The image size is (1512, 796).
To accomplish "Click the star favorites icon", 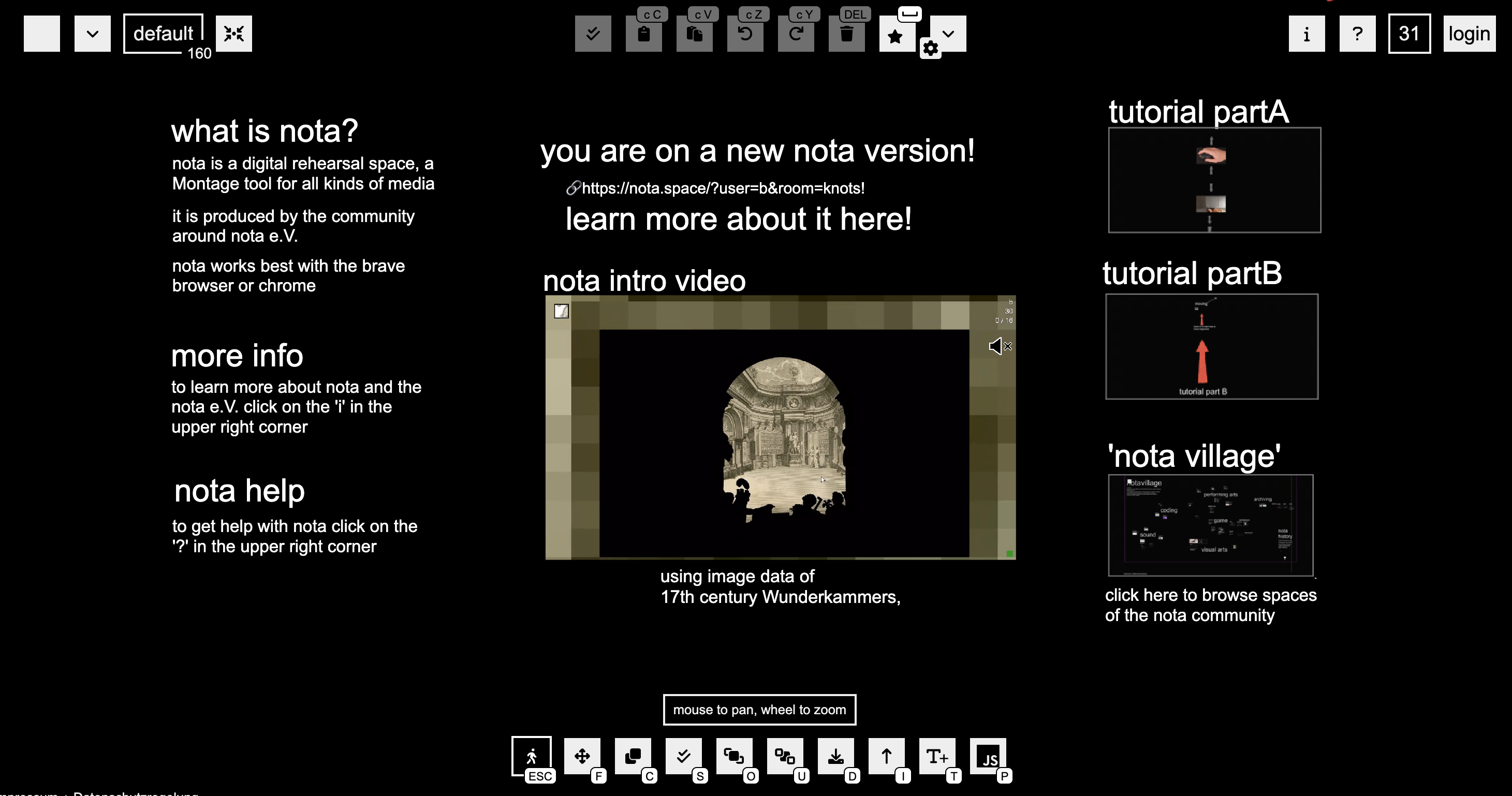I will (896, 35).
